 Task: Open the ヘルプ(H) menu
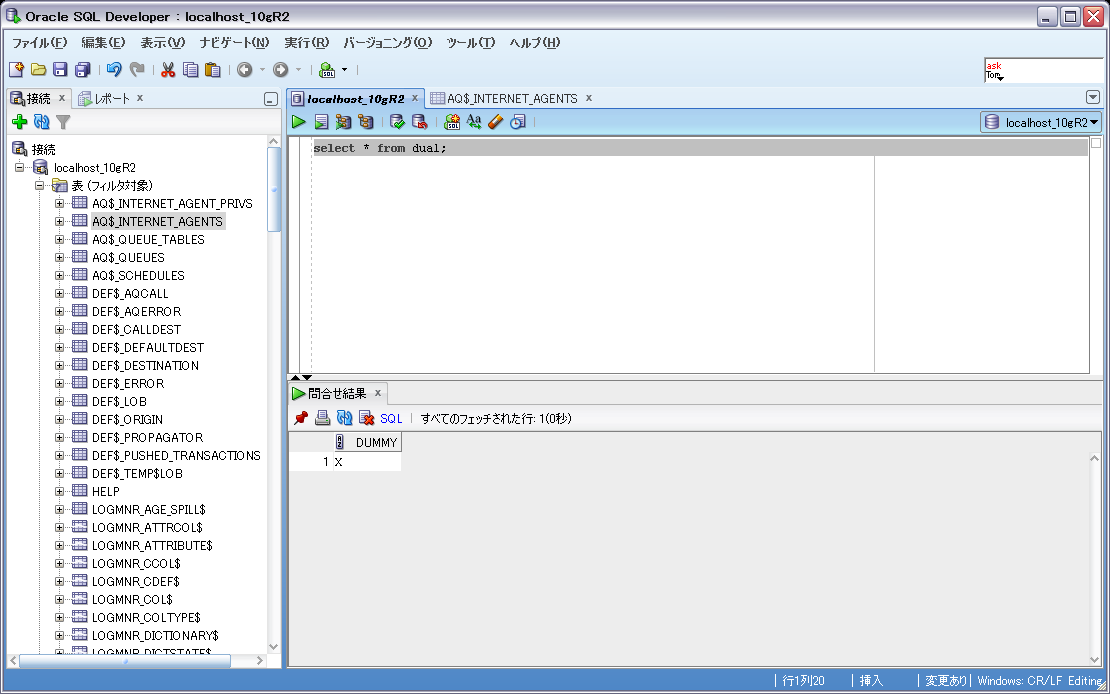click(x=534, y=42)
